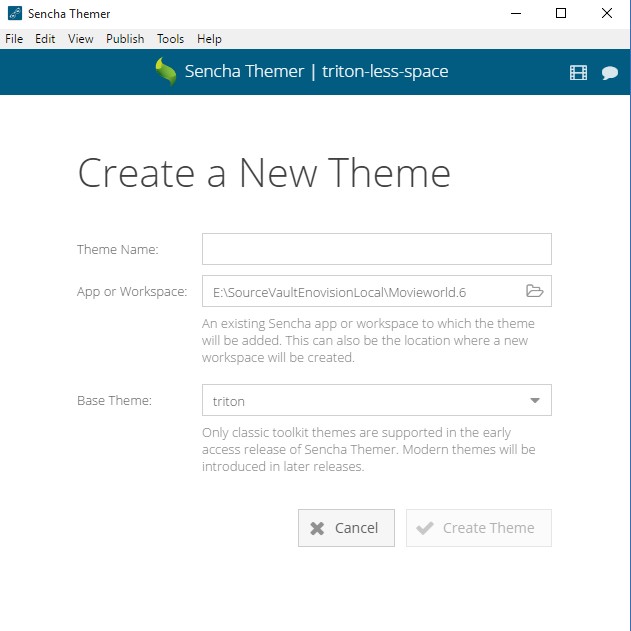The image size is (631, 631).
Task: Open the File menu
Action: [14, 39]
